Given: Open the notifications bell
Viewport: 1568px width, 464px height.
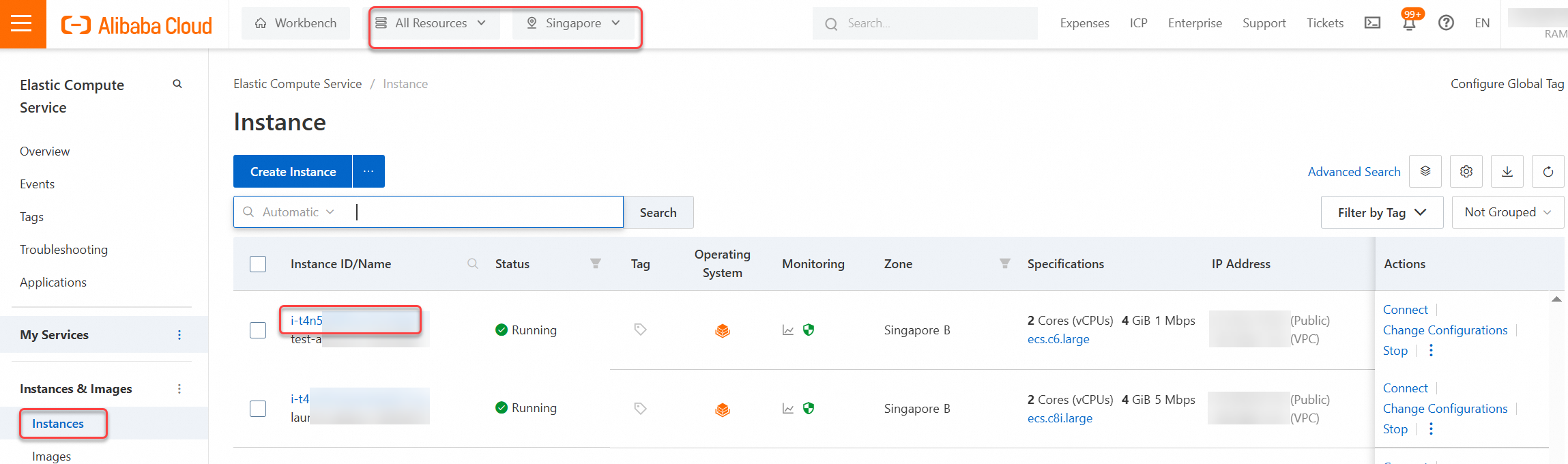Looking at the screenshot, I should (x=1408, y=23).
